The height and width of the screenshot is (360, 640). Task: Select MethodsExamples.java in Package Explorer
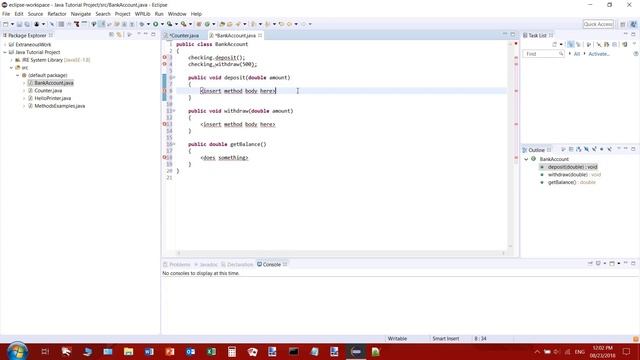59,106
